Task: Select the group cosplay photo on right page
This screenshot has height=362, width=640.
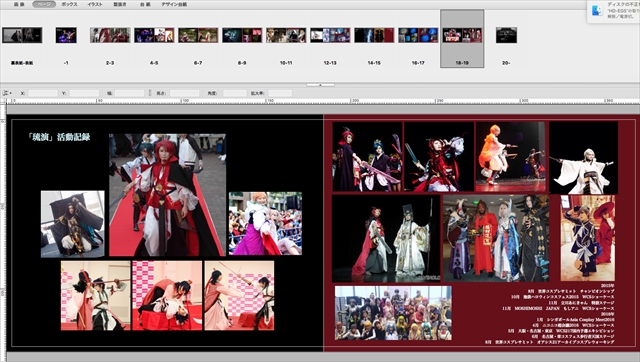Action: click(393, 313)
